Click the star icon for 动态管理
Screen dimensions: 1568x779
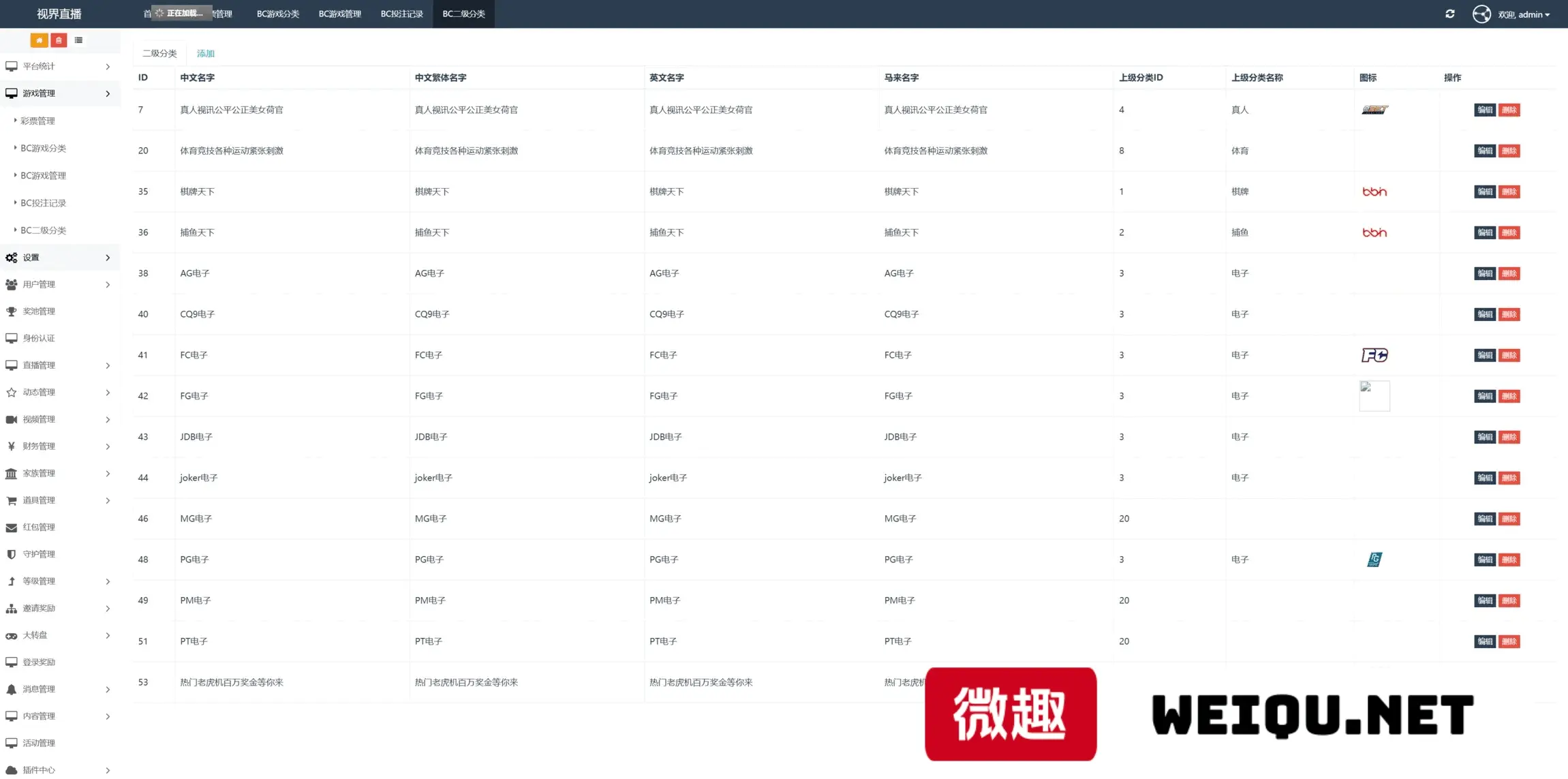[12, 393]
